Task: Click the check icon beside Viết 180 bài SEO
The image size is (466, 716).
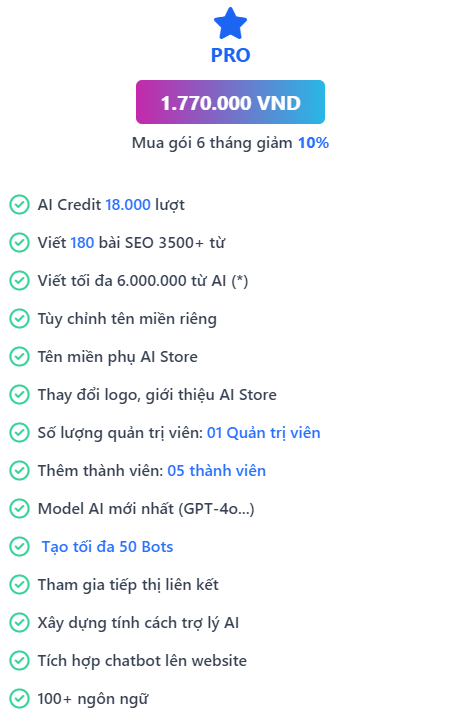Action: 19,242
